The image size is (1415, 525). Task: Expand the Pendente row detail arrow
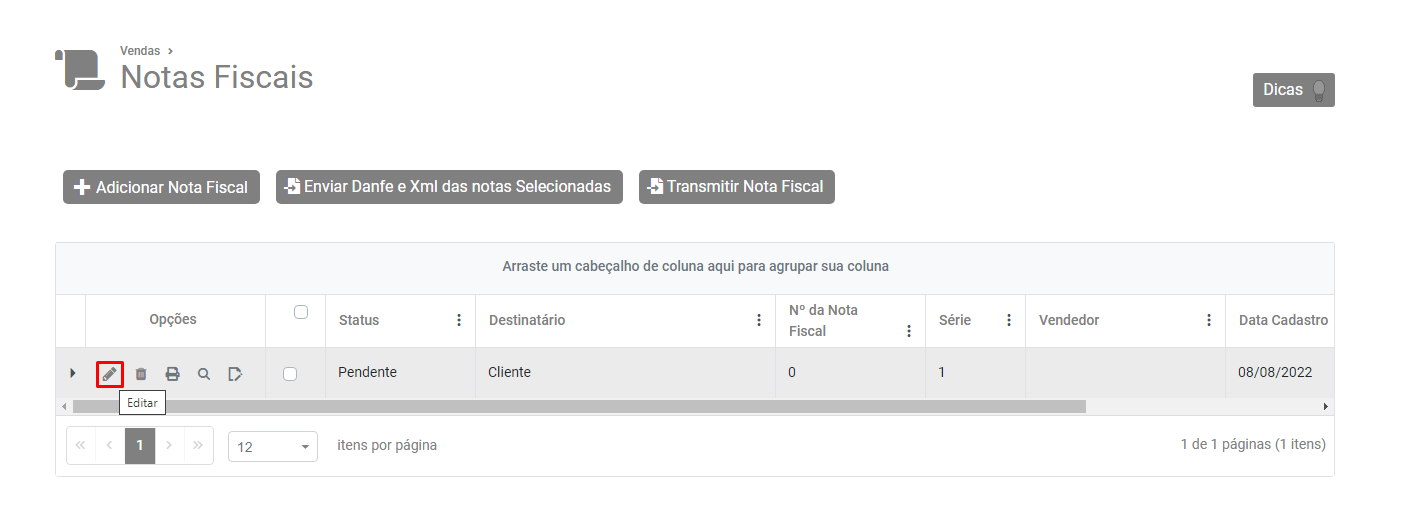point(72,373)
